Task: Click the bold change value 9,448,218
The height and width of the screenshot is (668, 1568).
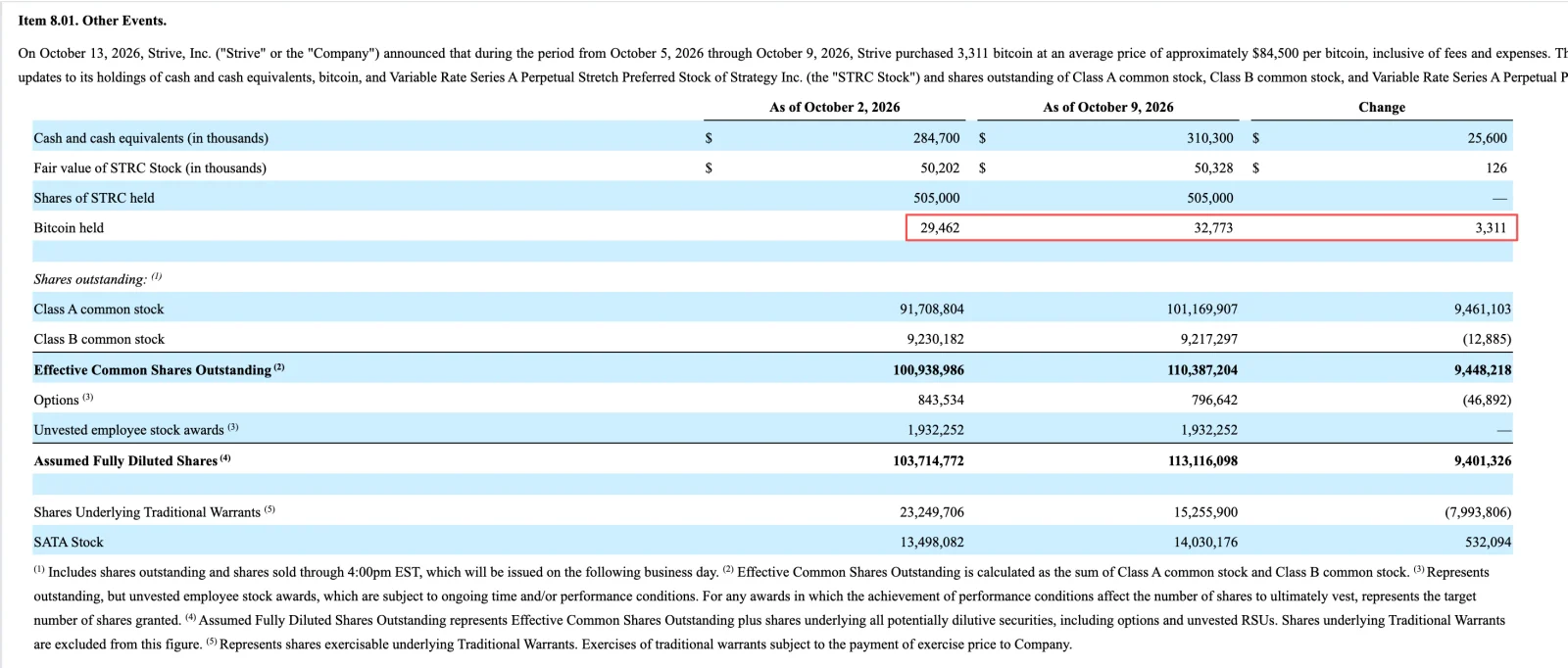Action: 1483,369
